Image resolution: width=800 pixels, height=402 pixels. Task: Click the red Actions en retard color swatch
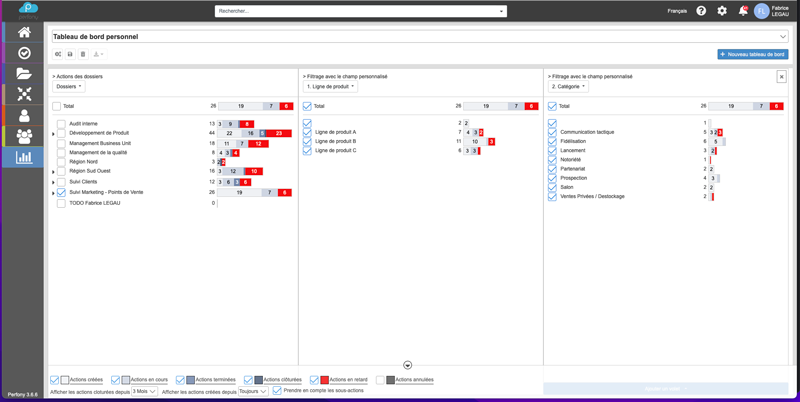coord(324,380)
